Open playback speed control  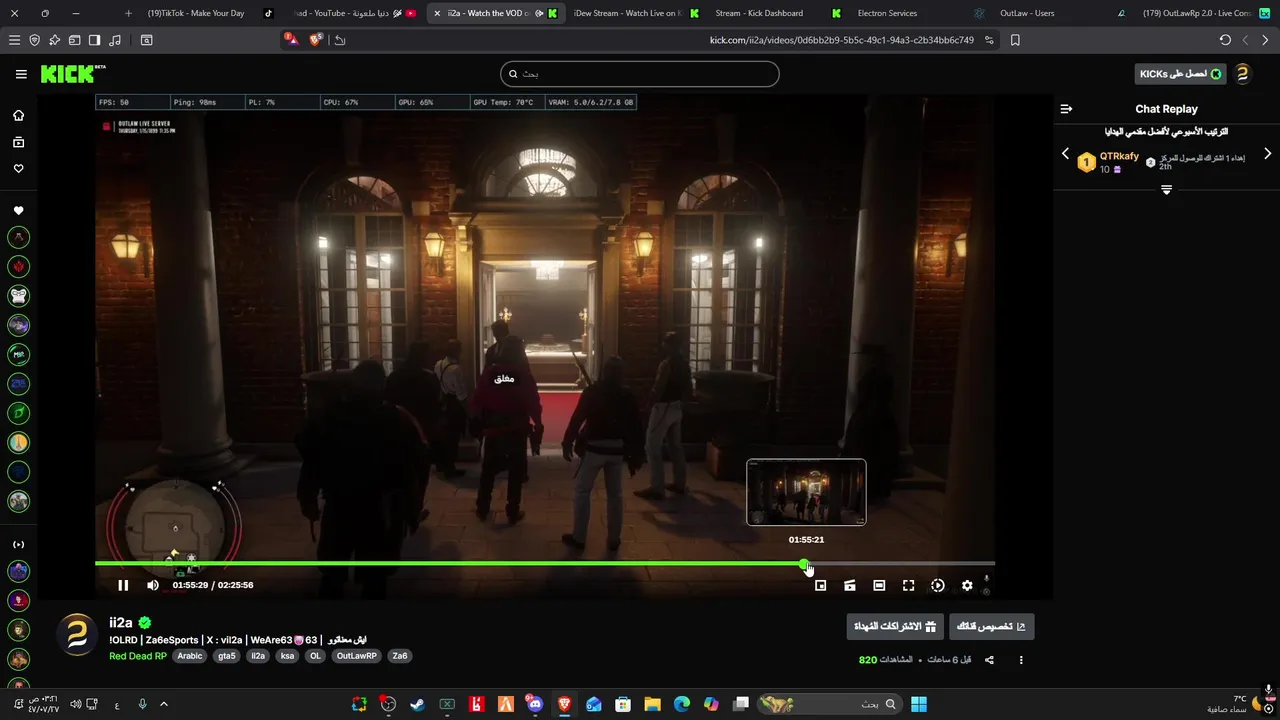tap(937, 585)
